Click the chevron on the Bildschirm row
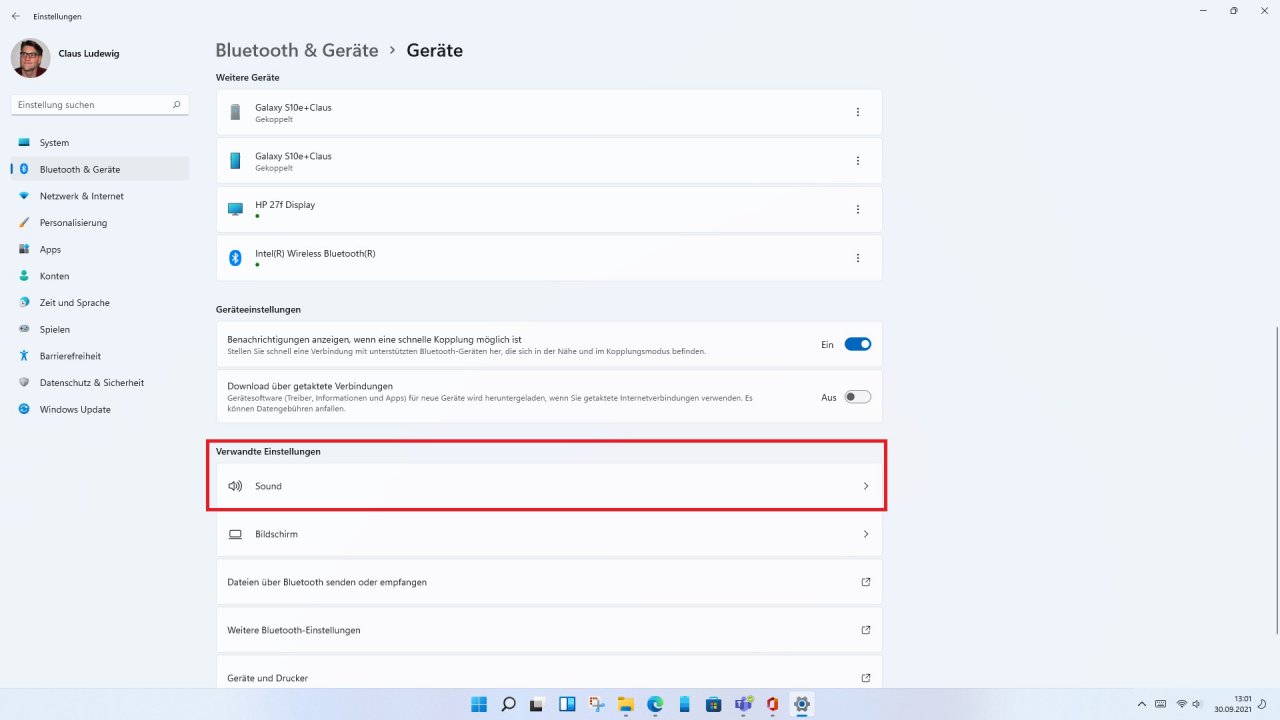 (x=866, y=534)
